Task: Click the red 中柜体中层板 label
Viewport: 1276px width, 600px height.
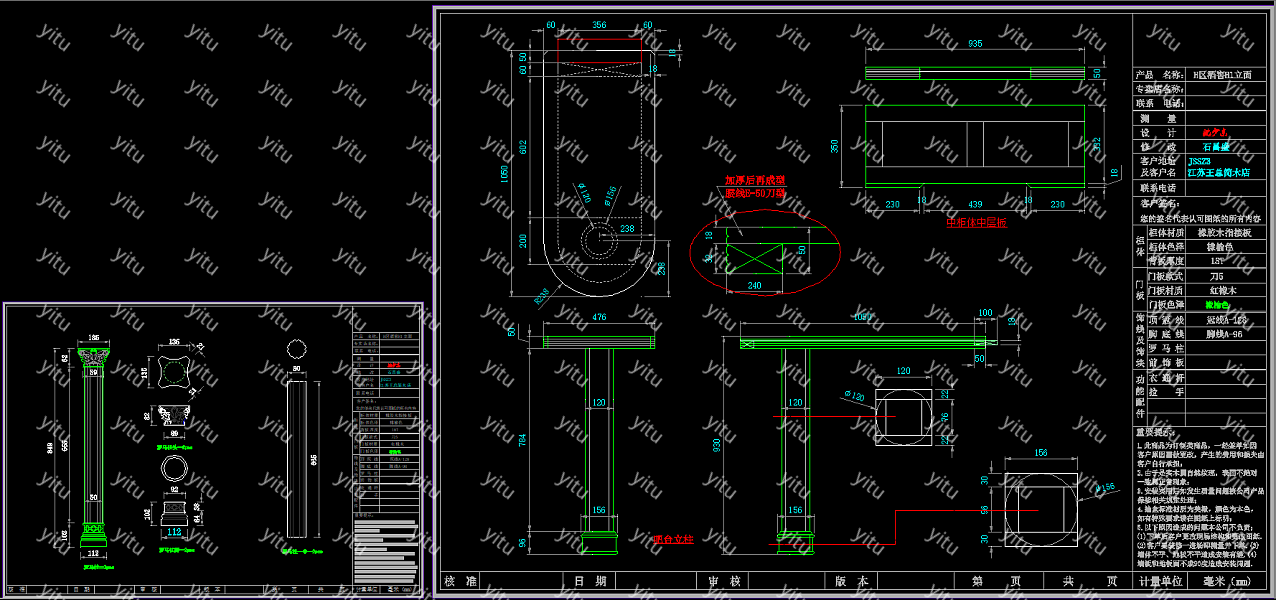Action: [975, 222]
